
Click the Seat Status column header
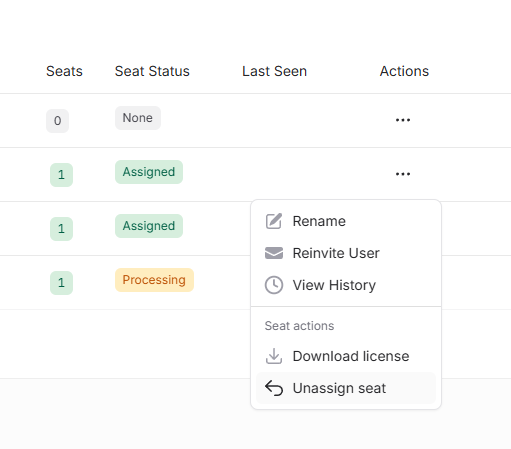(152, 71)
